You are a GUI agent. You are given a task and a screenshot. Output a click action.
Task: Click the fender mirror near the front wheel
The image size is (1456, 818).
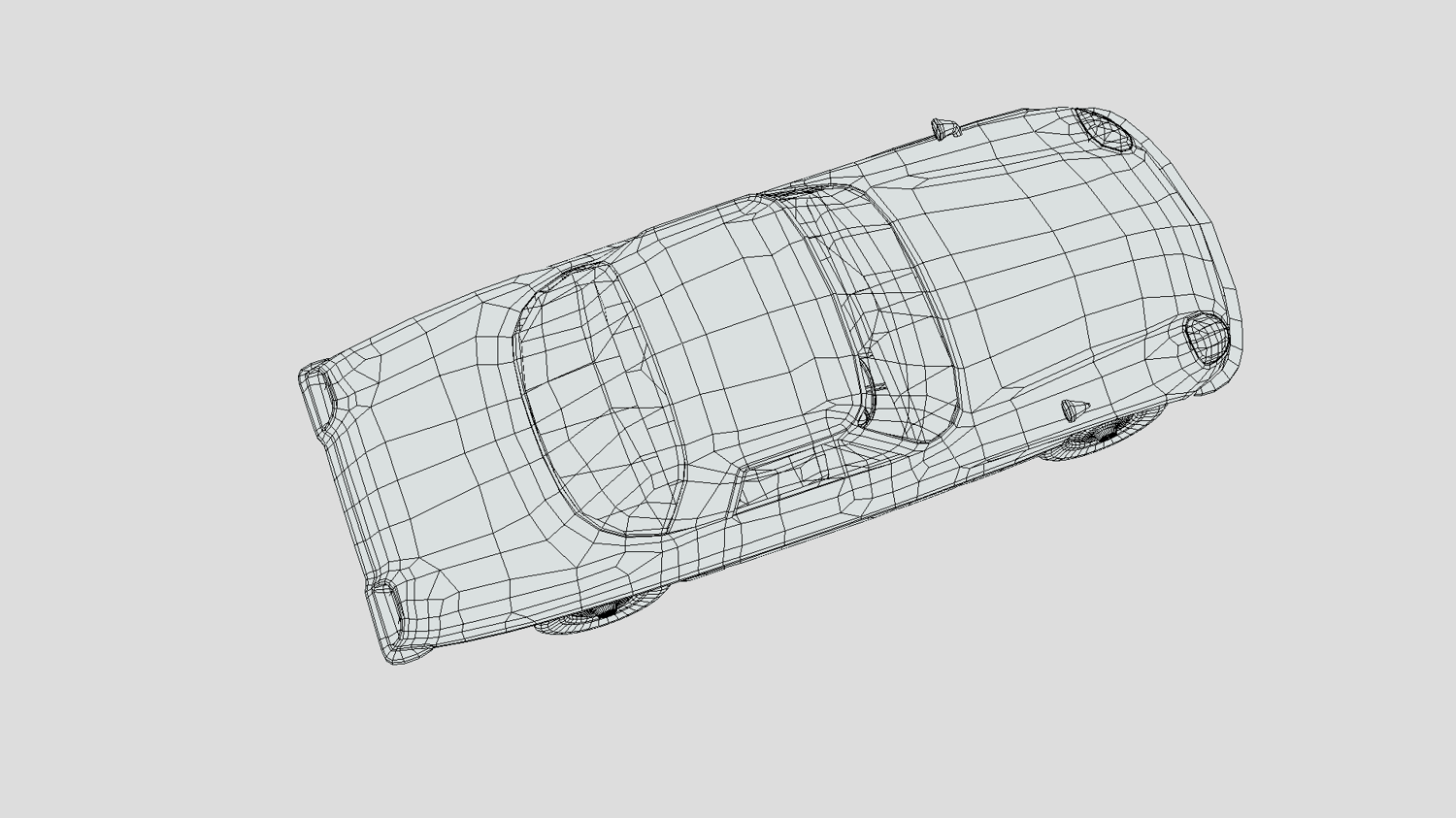[x=1075, y=409]
